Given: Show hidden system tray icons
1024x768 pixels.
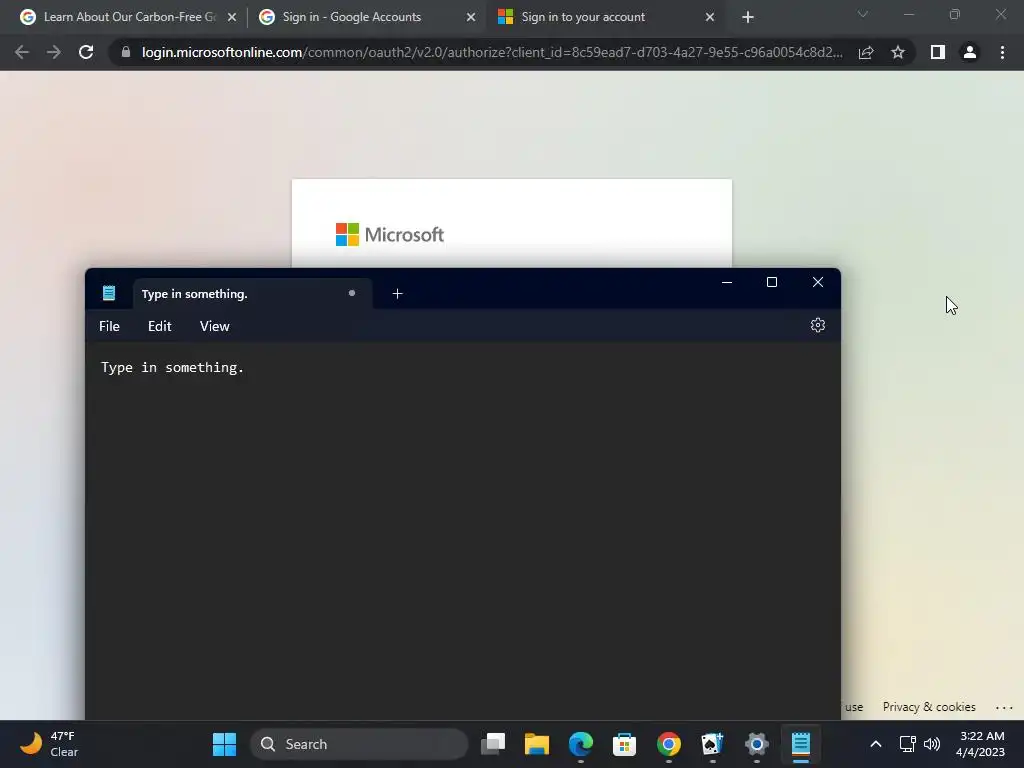Looking at the screenshot, I should click(x=876, y=744).
